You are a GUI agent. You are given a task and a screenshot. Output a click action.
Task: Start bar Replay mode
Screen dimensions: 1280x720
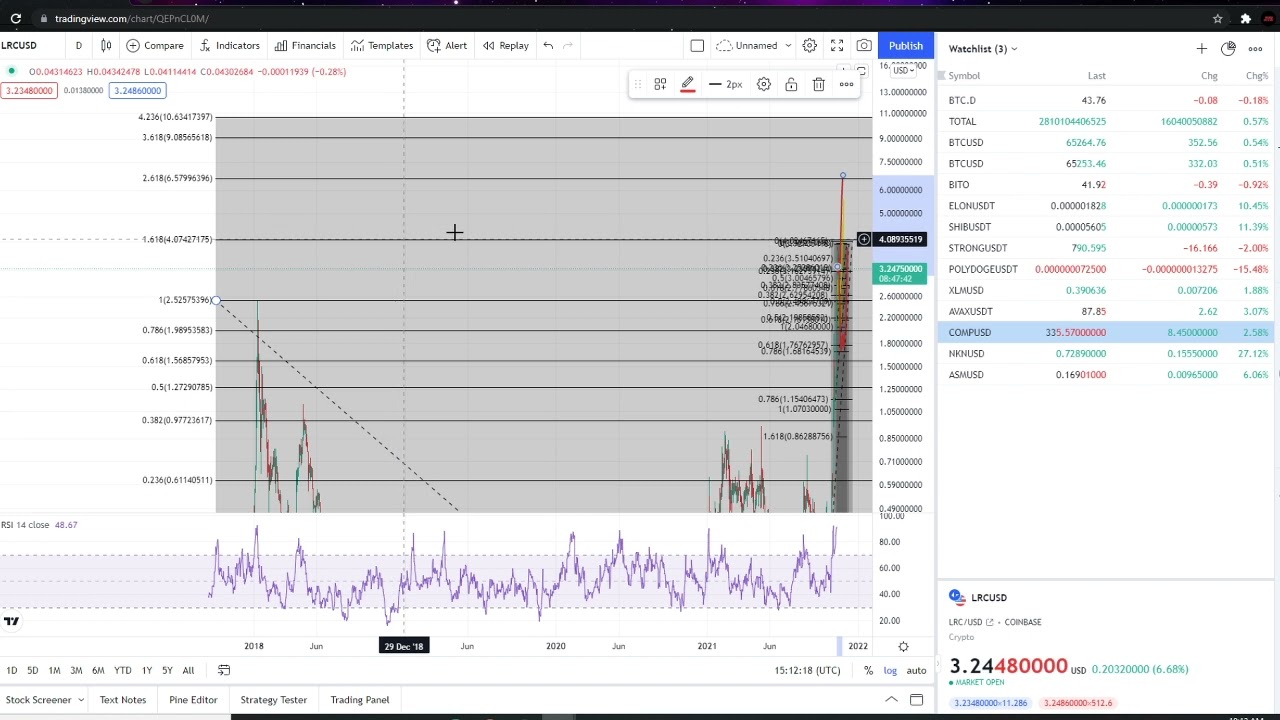click(505, 45)
